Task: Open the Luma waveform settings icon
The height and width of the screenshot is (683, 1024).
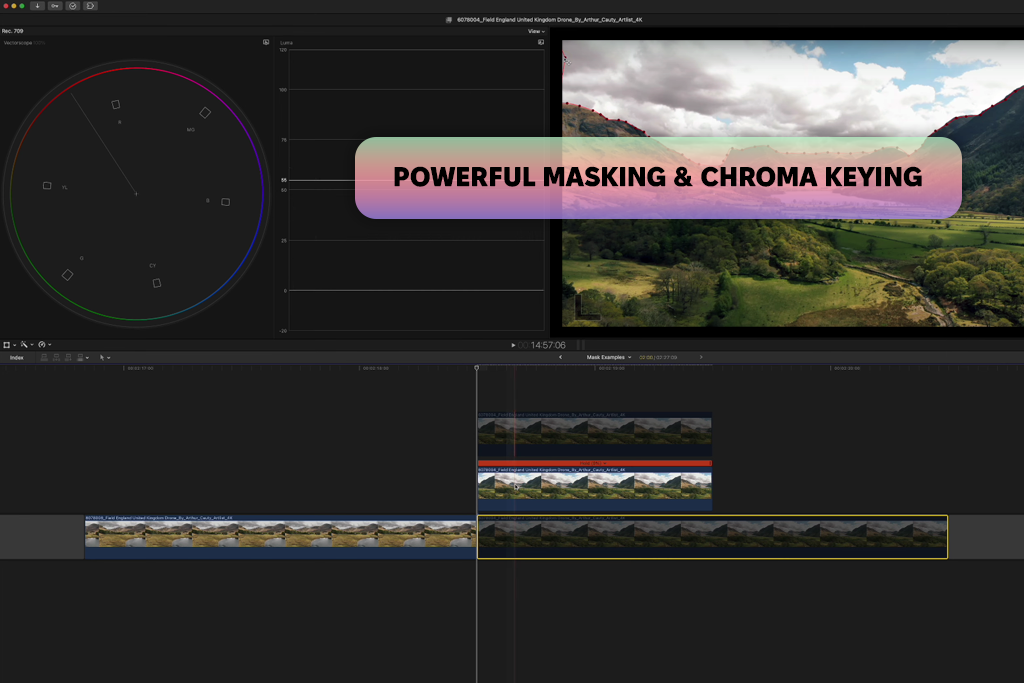Action: (x=541, y=42)
